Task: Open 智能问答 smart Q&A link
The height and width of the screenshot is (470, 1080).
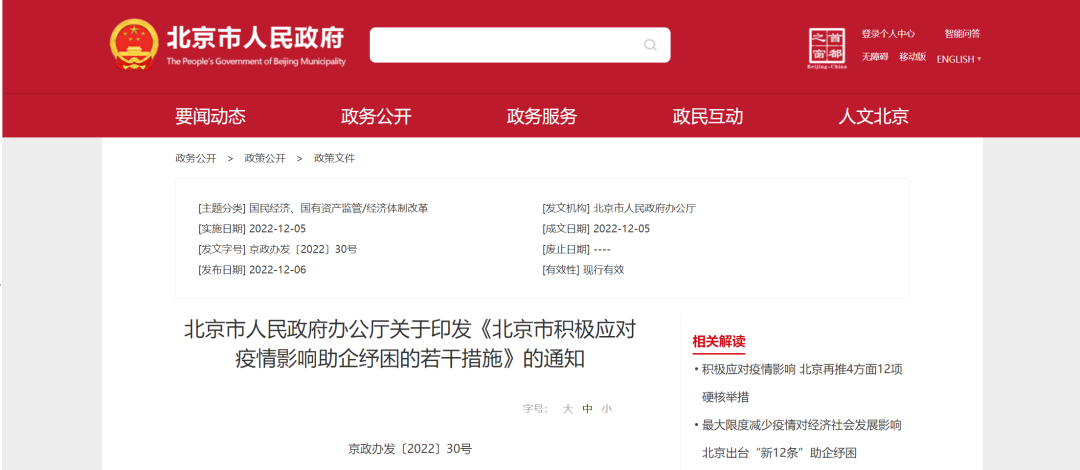Action: pos(962,34)
